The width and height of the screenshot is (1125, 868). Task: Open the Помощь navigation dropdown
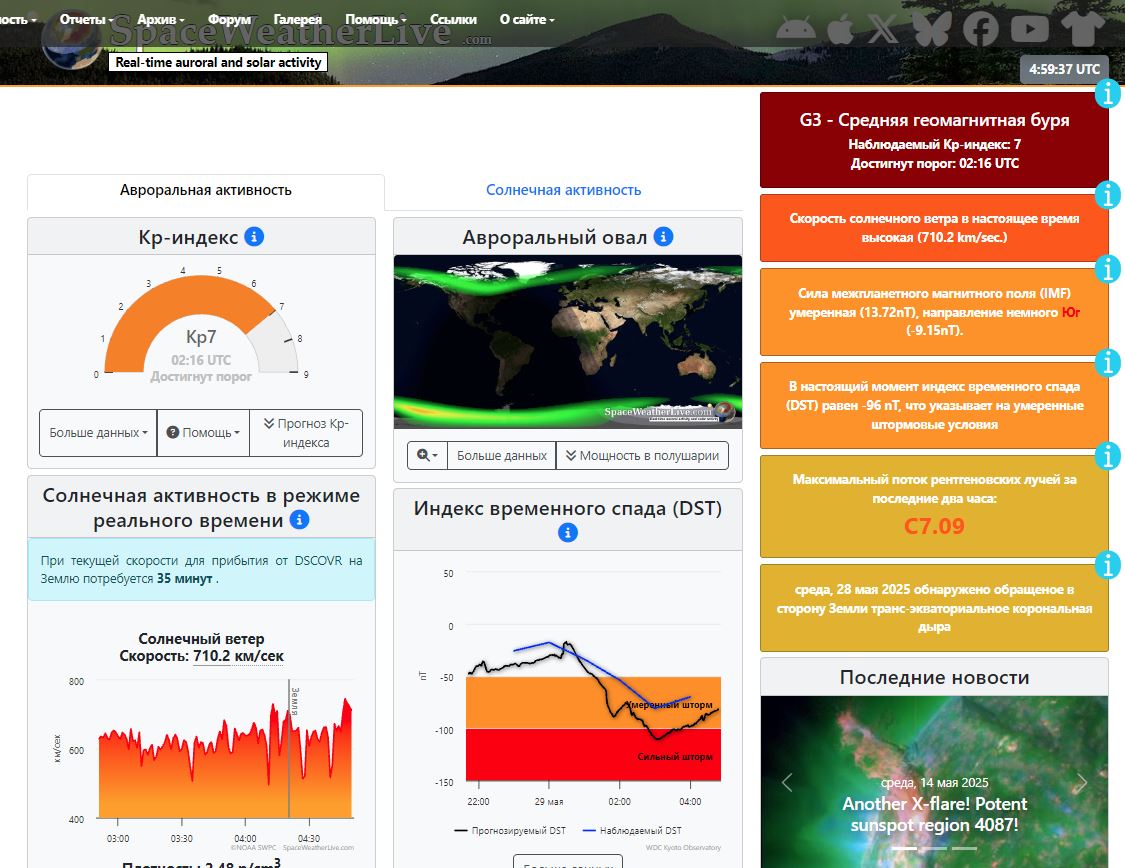coord(376,19)
